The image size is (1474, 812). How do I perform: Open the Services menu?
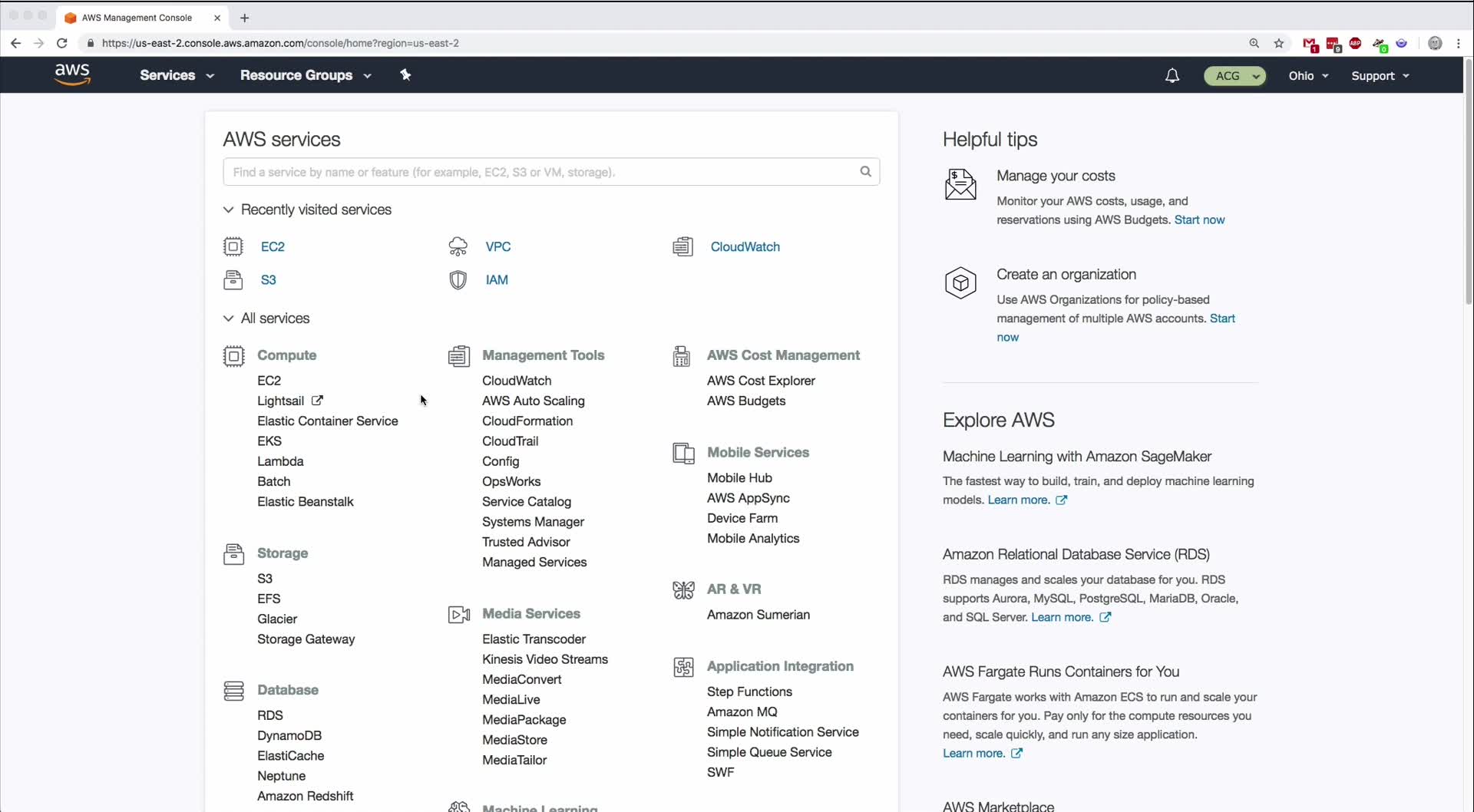pyautogui.click(x=177, y=75)
